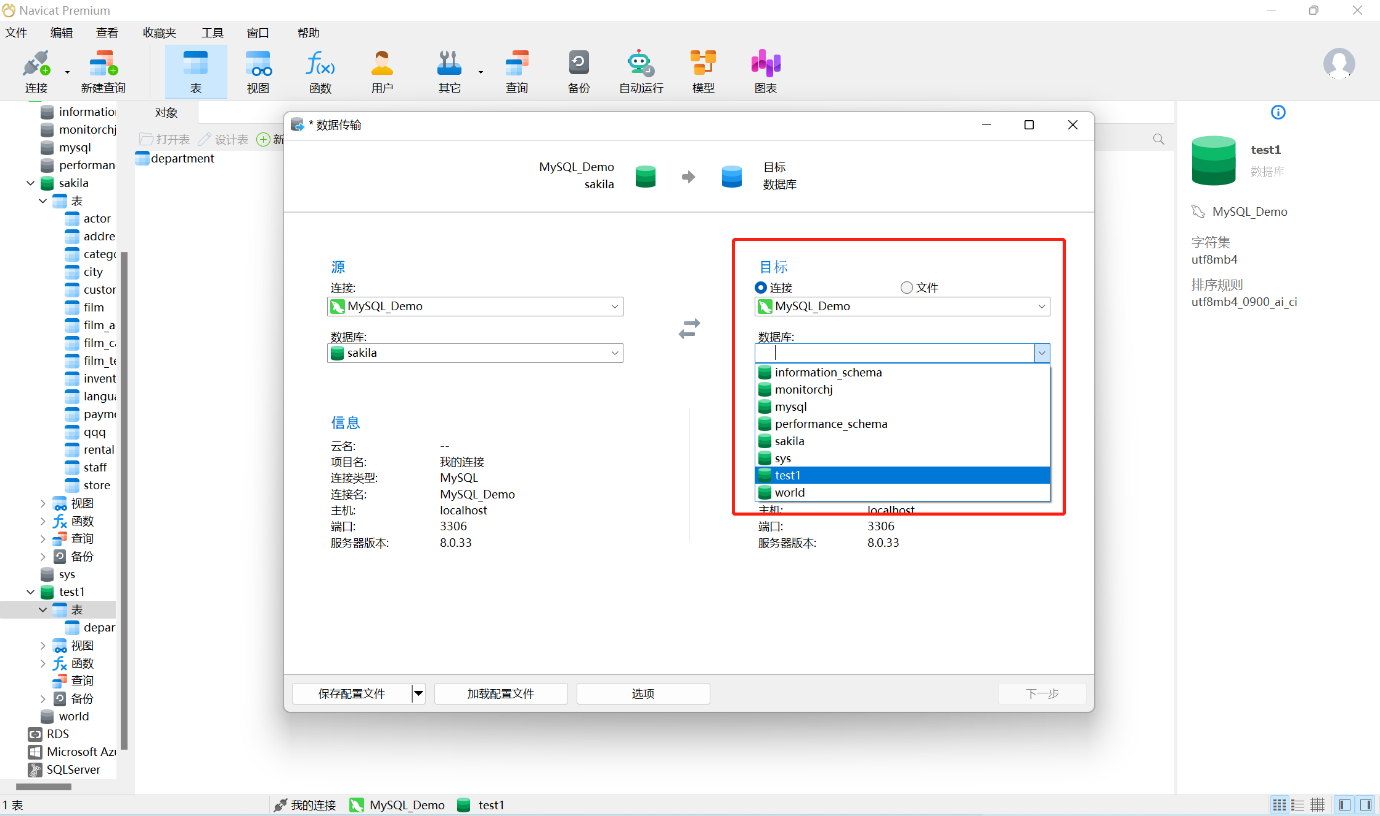
Task: Swap source and target with the arrows icon
Action: pyautogui.click(x=689, y=328)
